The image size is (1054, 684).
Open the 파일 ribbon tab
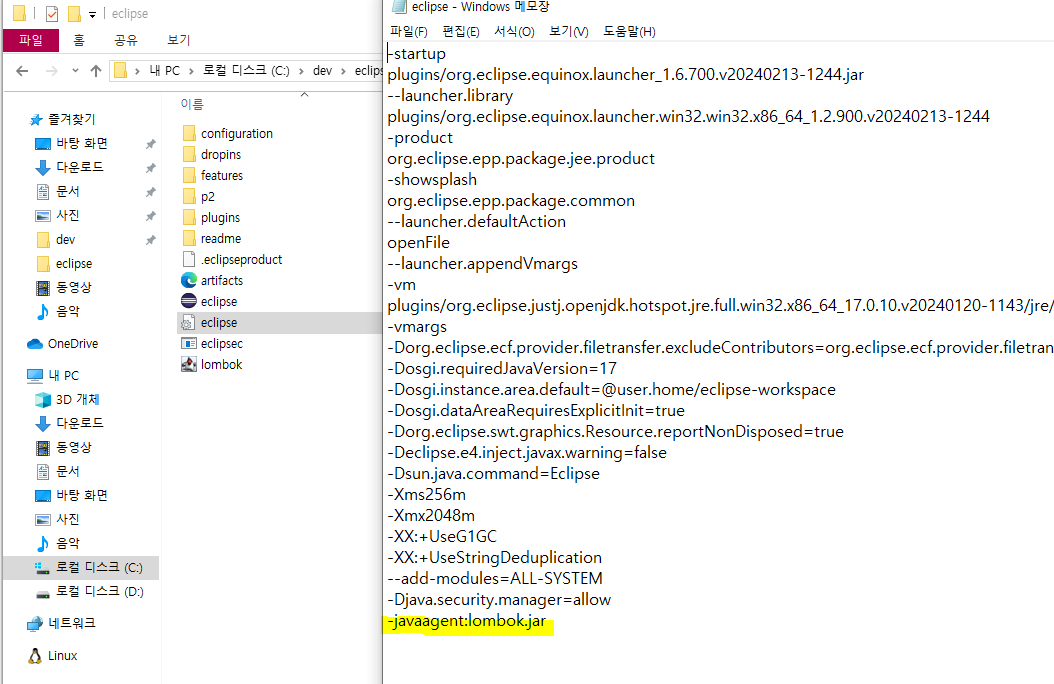pyautogui.click(x=31, y=40)
